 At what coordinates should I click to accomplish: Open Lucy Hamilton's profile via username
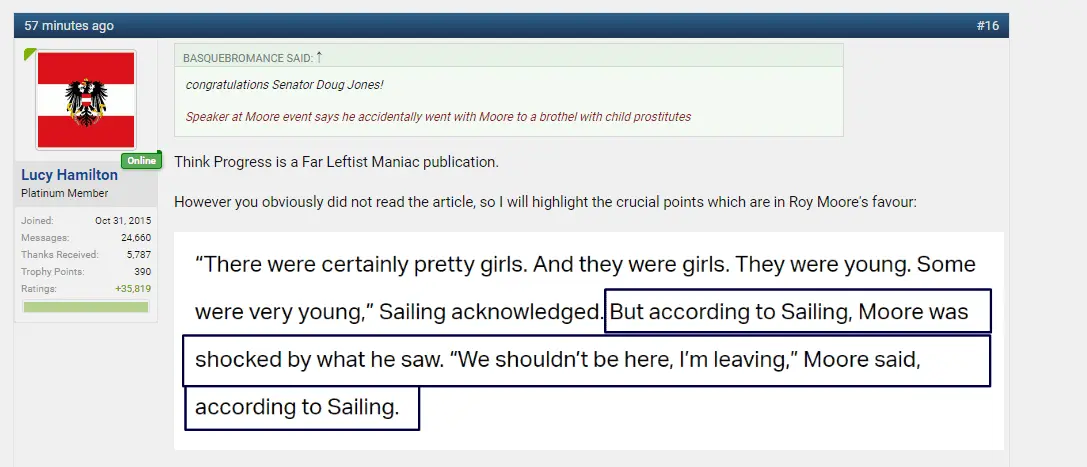tap(69, 176)
